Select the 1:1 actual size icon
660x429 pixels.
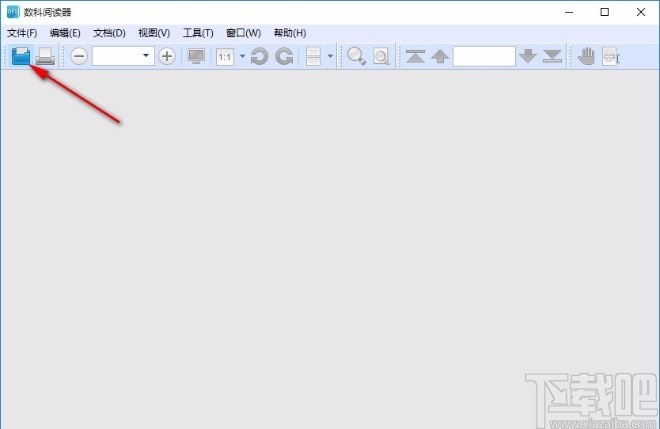225,56
